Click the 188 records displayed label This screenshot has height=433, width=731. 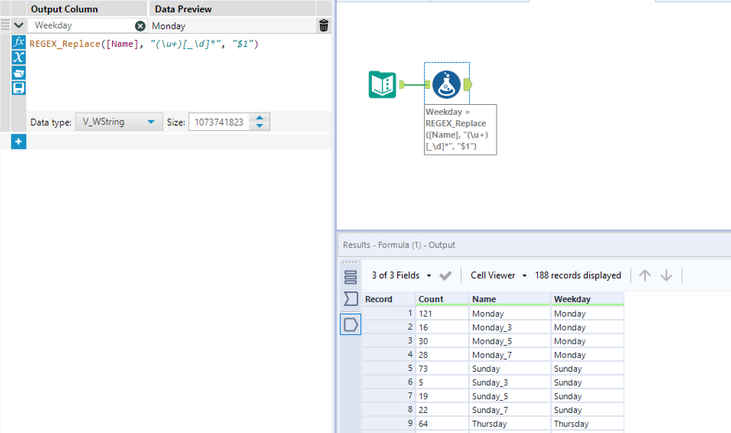578,275
